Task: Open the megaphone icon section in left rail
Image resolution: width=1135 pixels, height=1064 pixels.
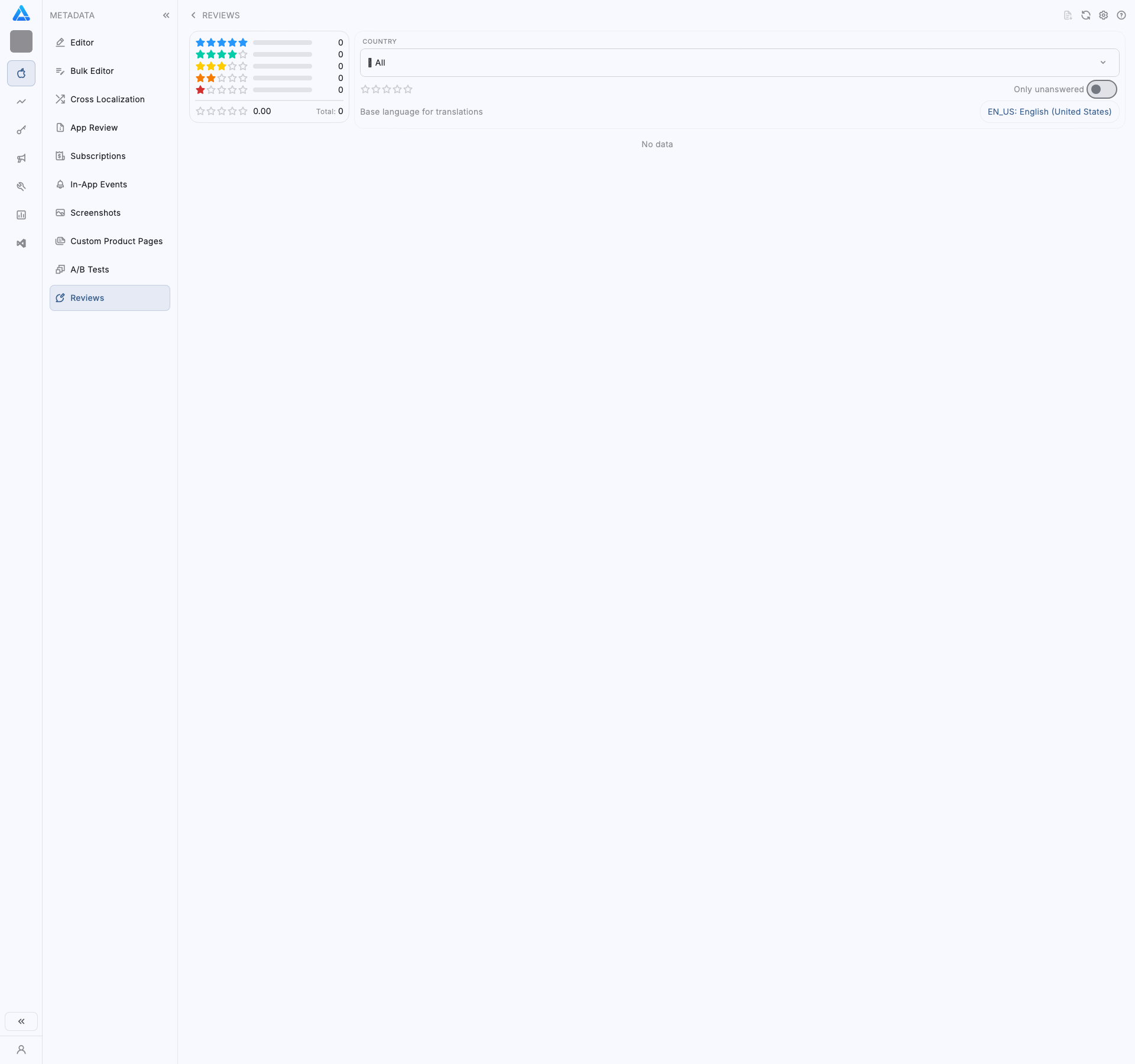Action: (21, 158)
